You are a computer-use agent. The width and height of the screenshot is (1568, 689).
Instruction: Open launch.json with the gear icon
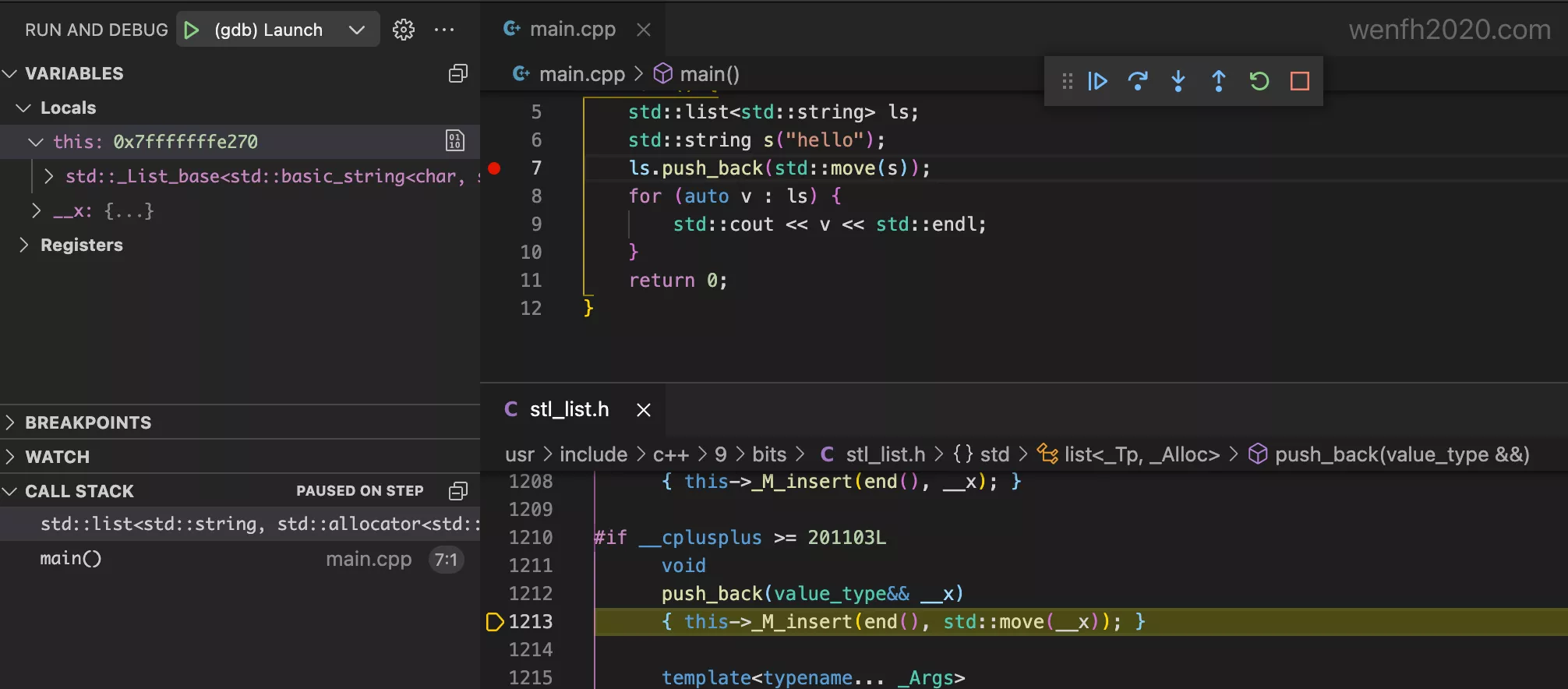[x=404, y=30]
